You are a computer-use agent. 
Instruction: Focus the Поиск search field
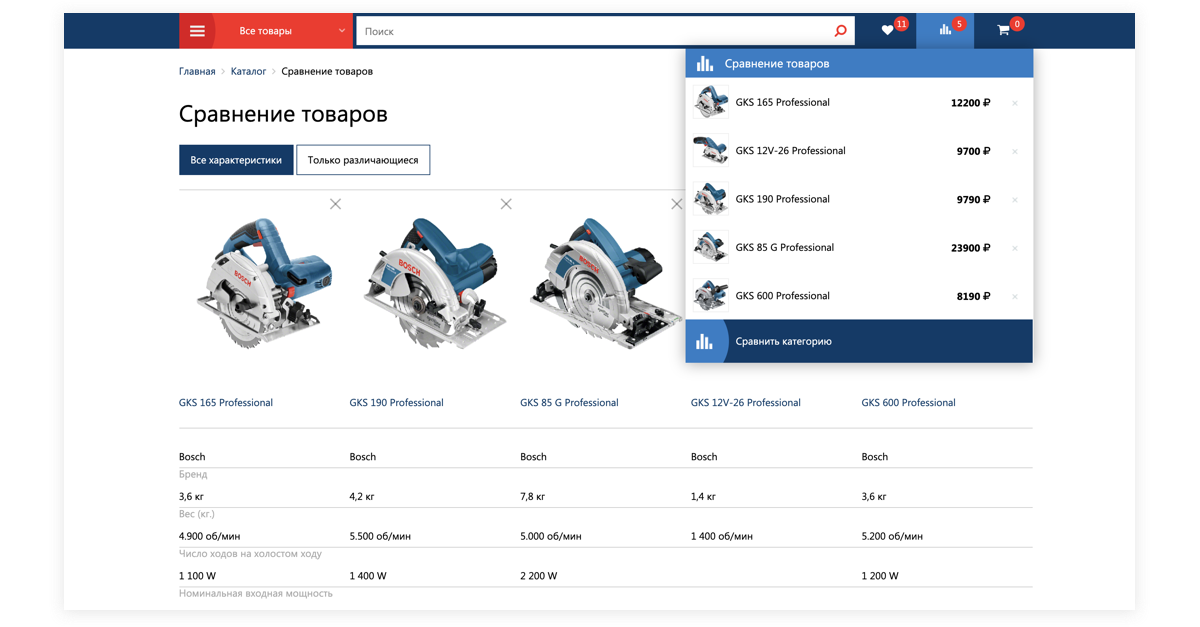pos(595,31)
